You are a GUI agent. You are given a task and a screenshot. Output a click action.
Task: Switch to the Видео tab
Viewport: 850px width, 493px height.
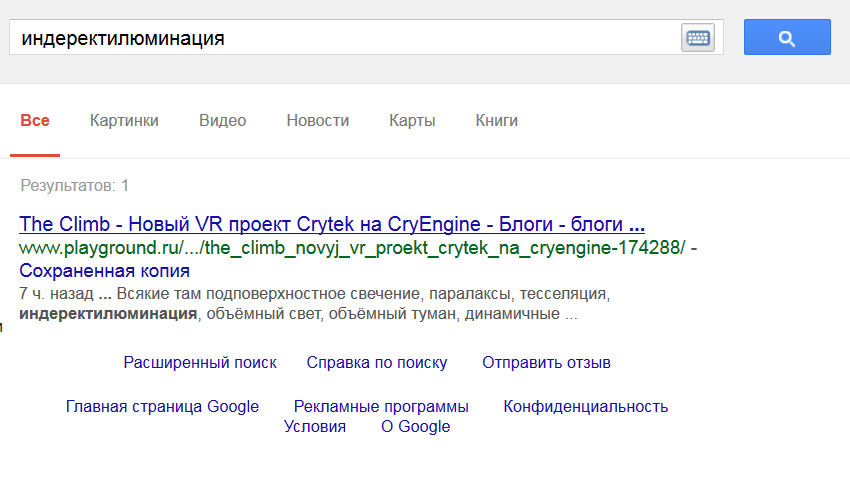[223, 120]
